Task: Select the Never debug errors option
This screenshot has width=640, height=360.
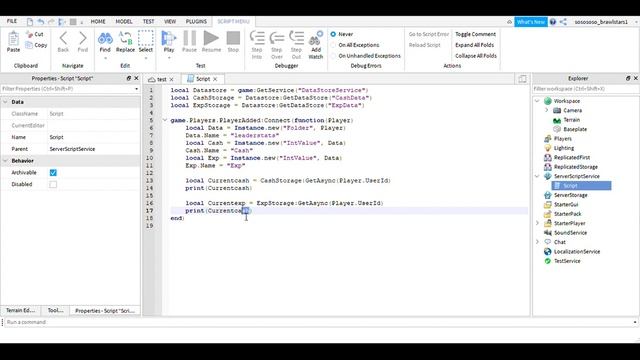Action: 333,34
